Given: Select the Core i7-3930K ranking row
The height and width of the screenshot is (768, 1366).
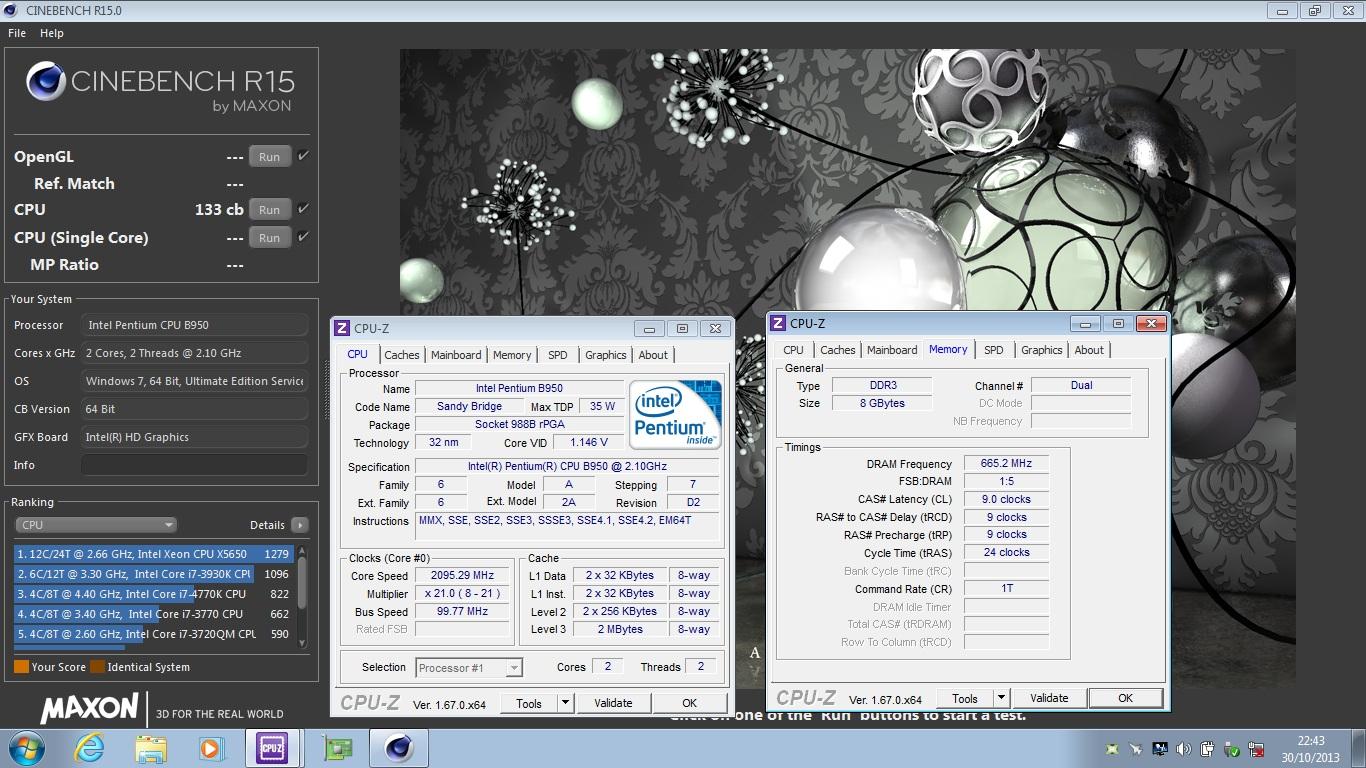Looking at the screenshot, I should pos(153,574).
